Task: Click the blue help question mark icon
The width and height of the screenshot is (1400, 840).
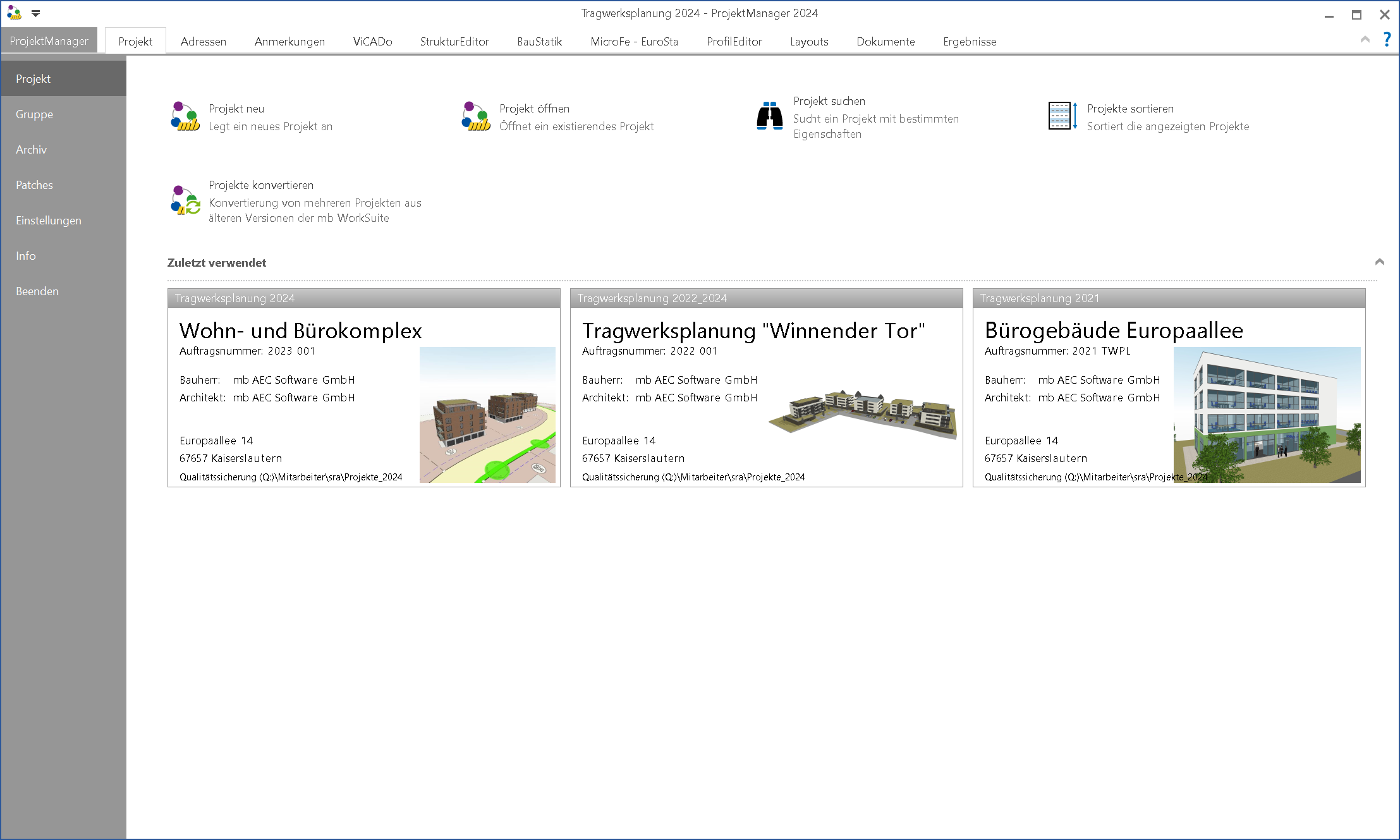Action: [1387, 40]
